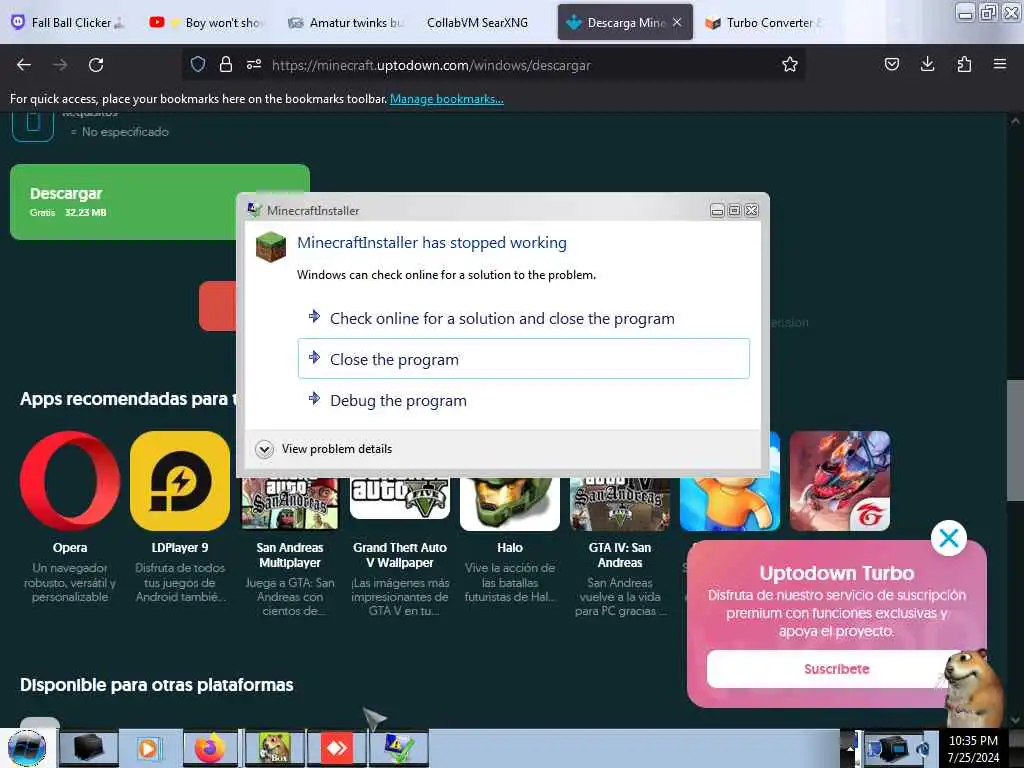Open the GTA IV: San Andreas link
The width and height of the screenshot is (1024, 768).
620,554
